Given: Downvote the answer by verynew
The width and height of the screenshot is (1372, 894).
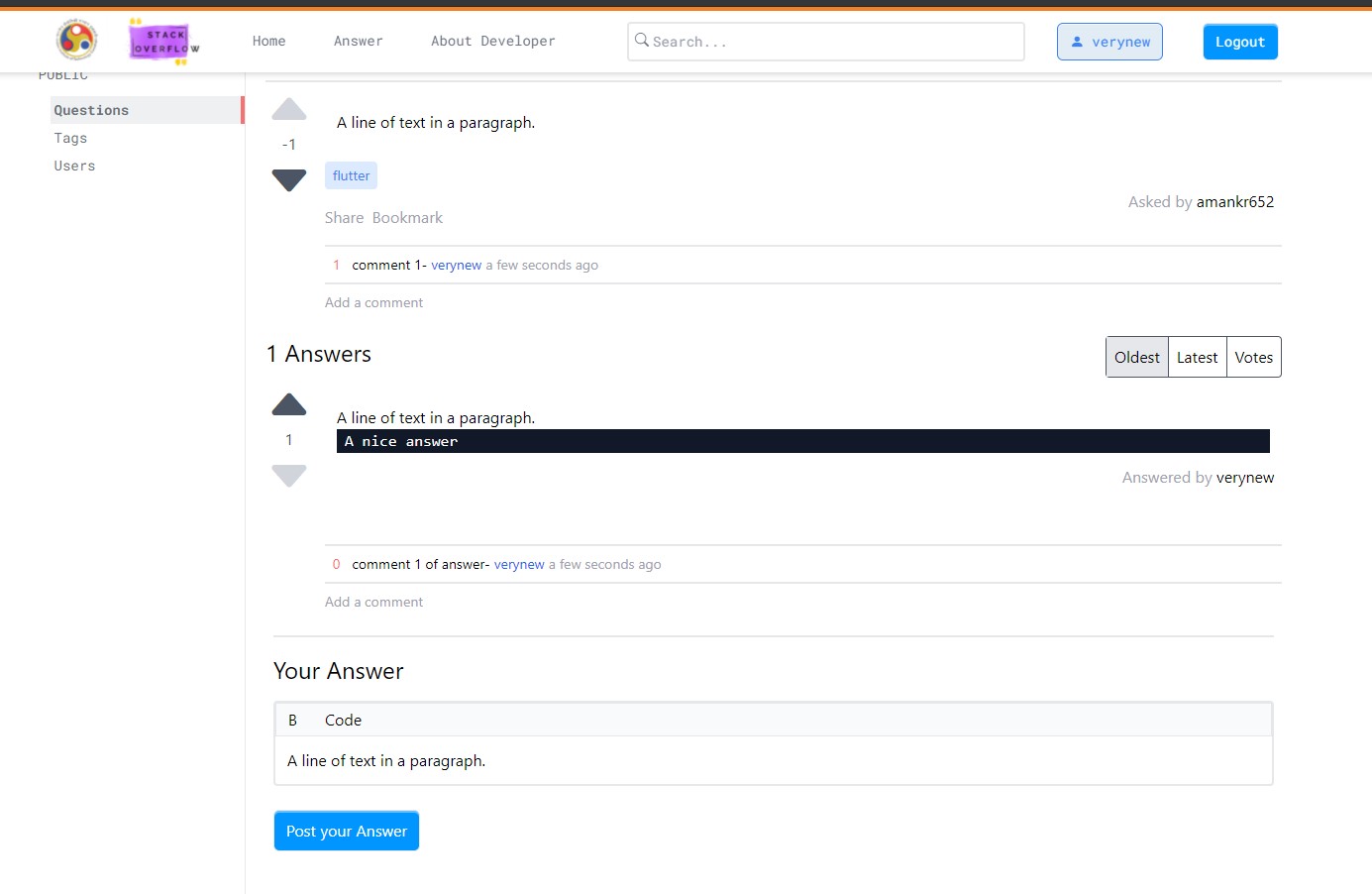Looking at the screenshot, I should pos(289,476).
